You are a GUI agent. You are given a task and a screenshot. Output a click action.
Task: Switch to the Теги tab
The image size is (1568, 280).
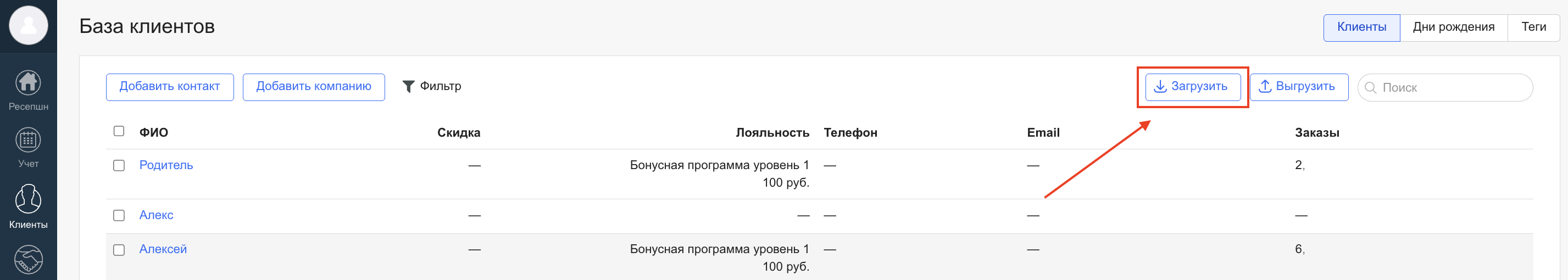(1533, 27)
